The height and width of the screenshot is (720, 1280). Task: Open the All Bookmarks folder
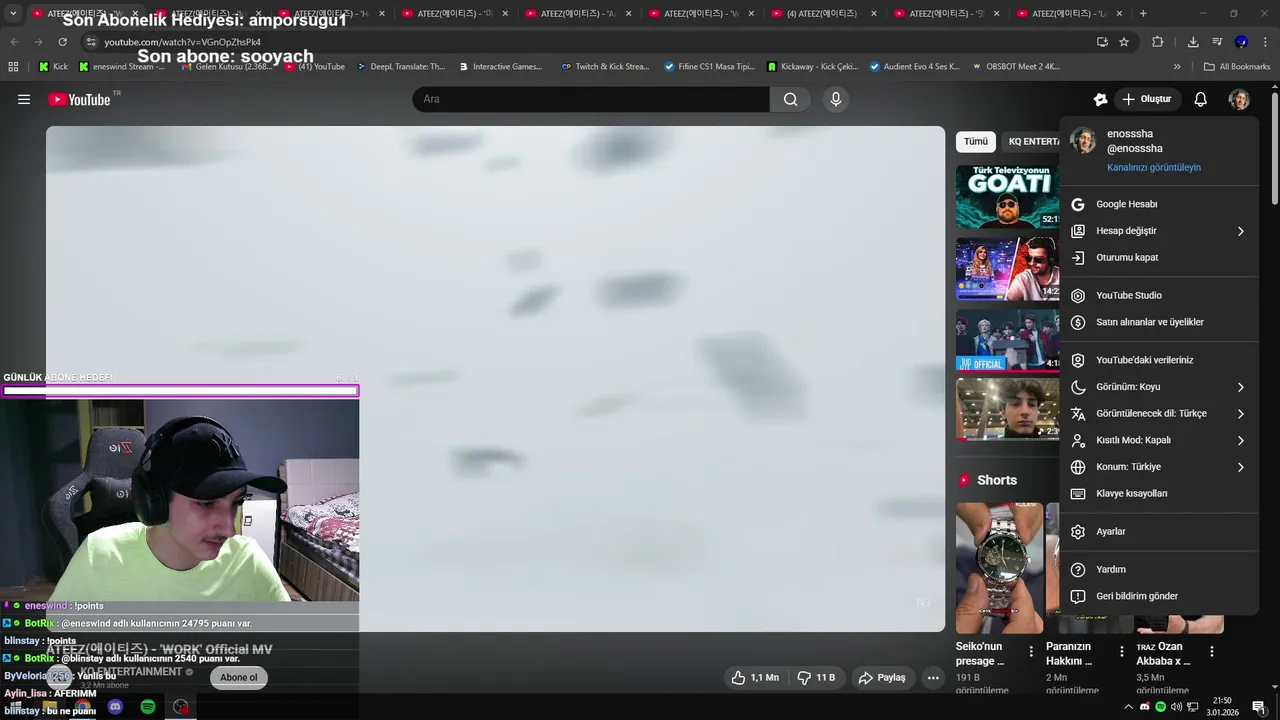(x=1237, y=67)
